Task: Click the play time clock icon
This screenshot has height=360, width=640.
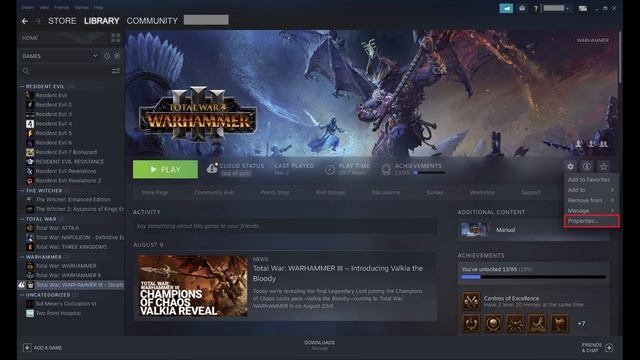Action: click(330, 169)
